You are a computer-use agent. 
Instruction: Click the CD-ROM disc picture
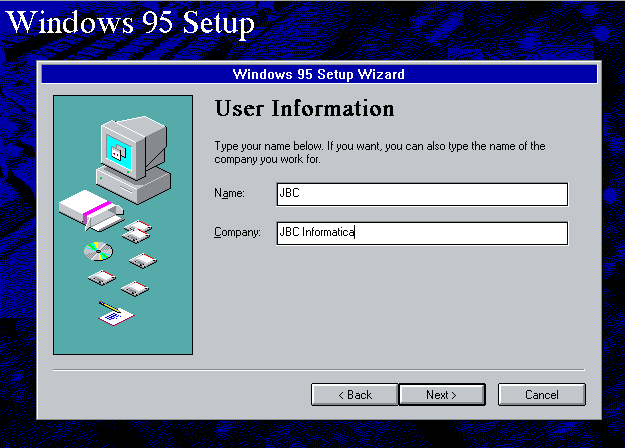pos(99,250)
